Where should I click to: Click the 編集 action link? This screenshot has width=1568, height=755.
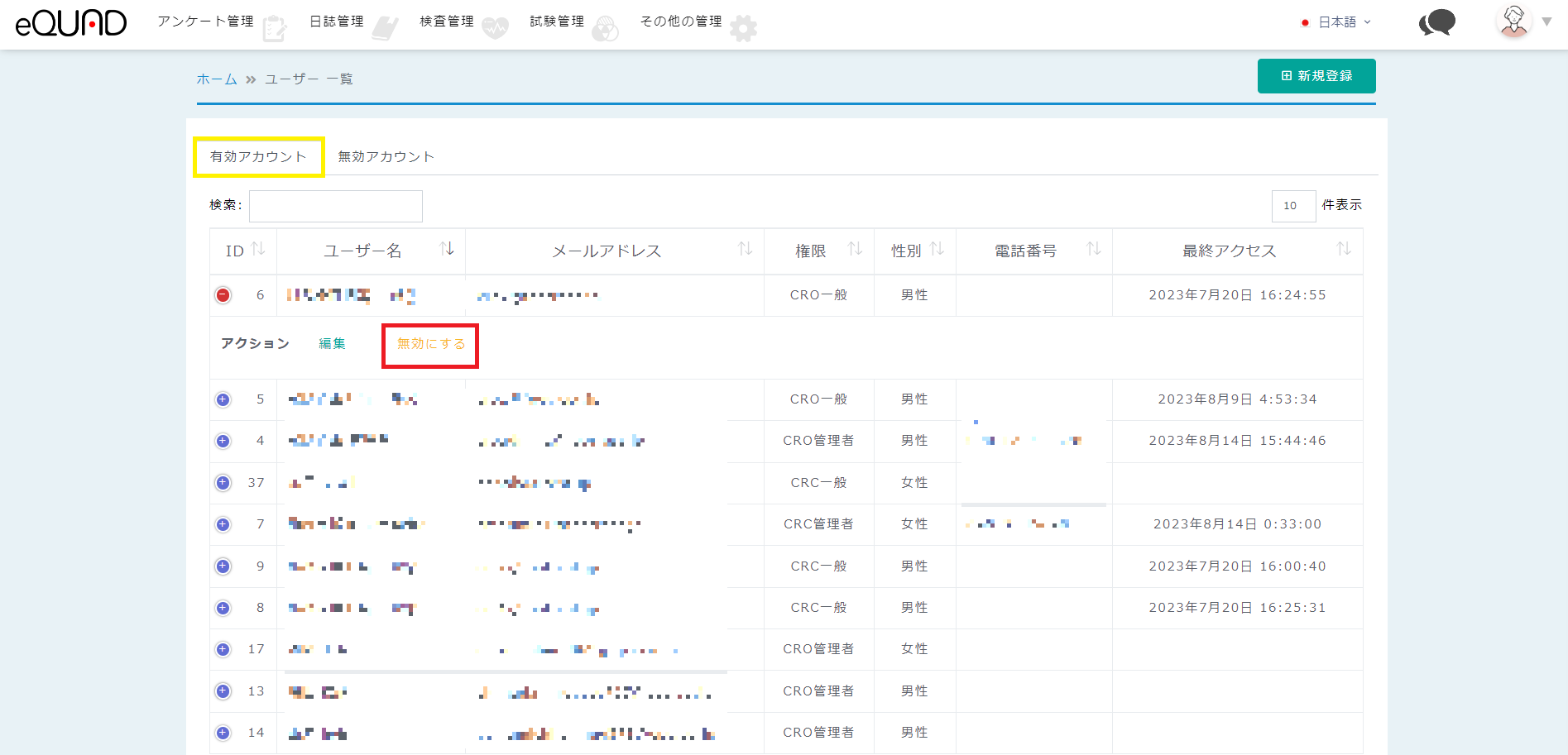[x=332, y=344]
